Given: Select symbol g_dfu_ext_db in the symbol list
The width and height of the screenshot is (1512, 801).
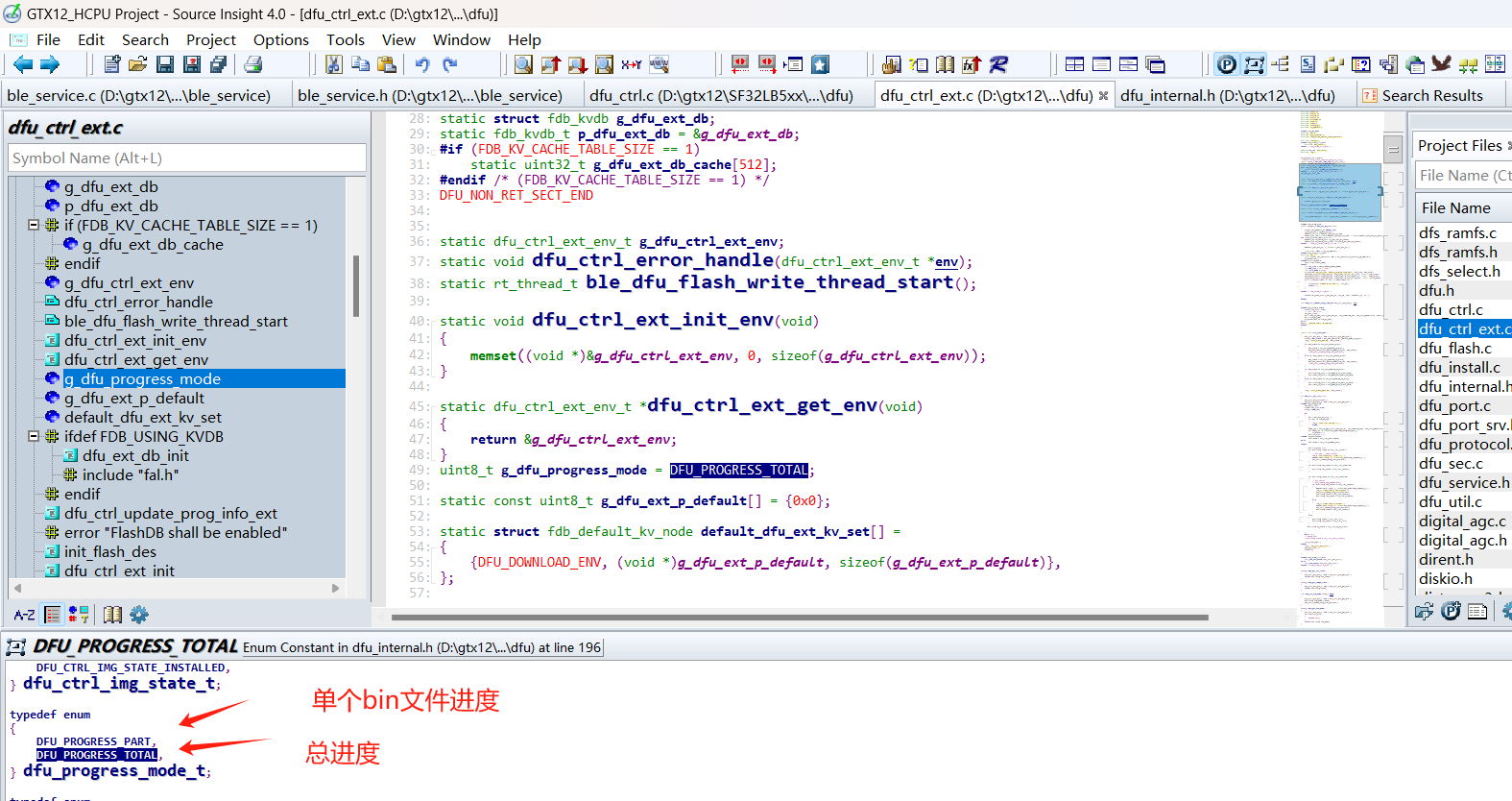Looking at the screenshot, I should [x=111, y=186].
